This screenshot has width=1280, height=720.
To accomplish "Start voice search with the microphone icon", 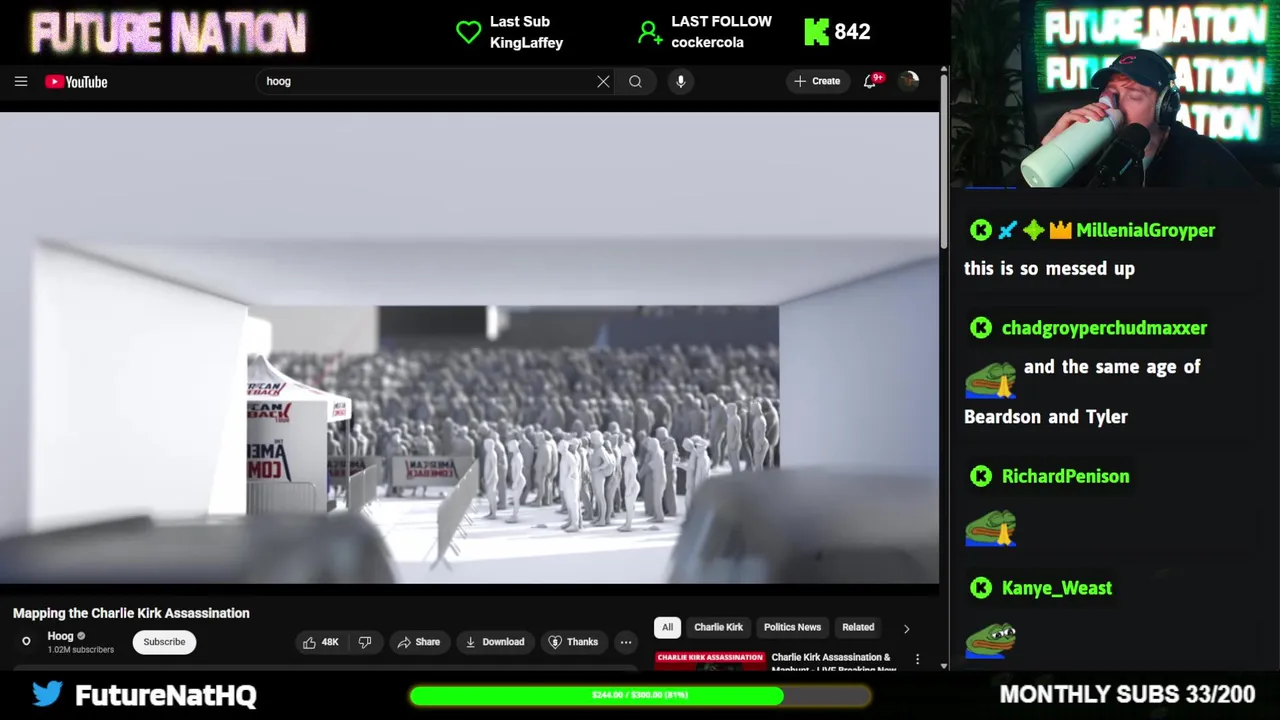I will 680,82.
